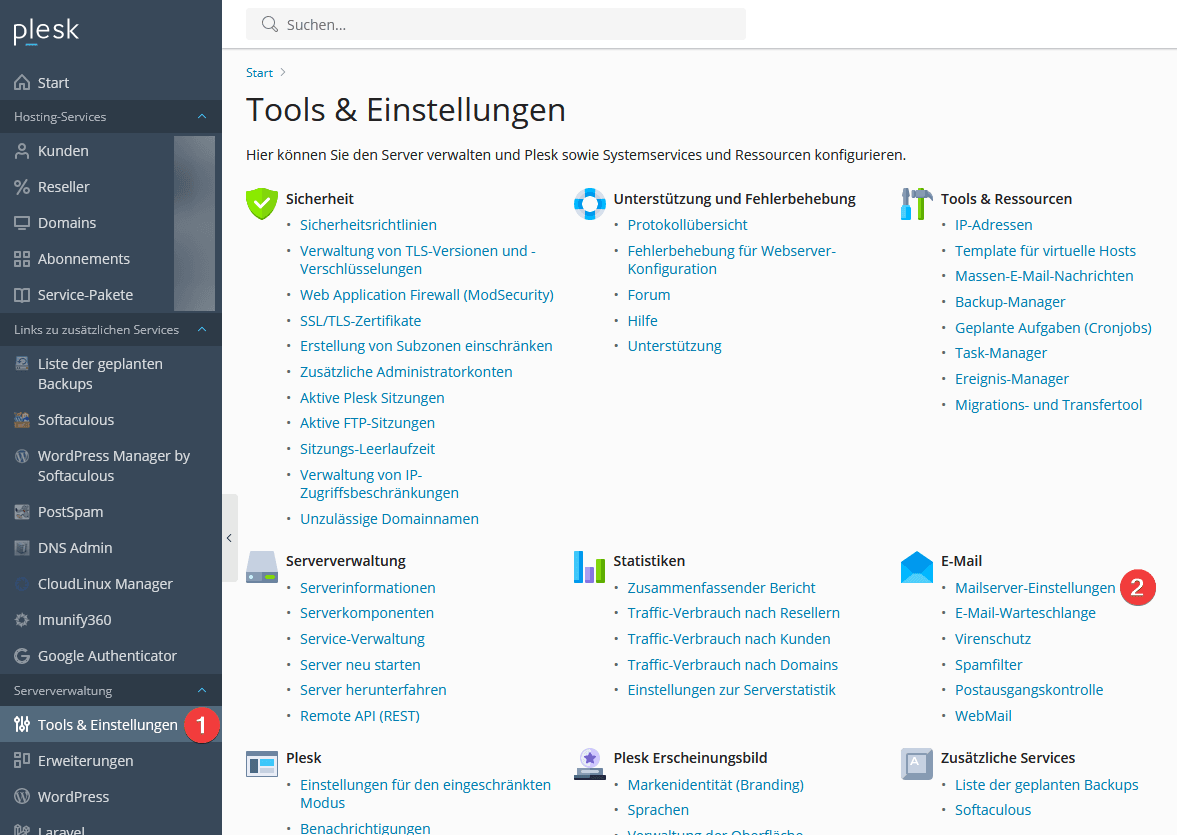Click the Plesk Erscheinungsbild star icon
Viewport: 1177px width, 835px height.
(x=589, y=763)
